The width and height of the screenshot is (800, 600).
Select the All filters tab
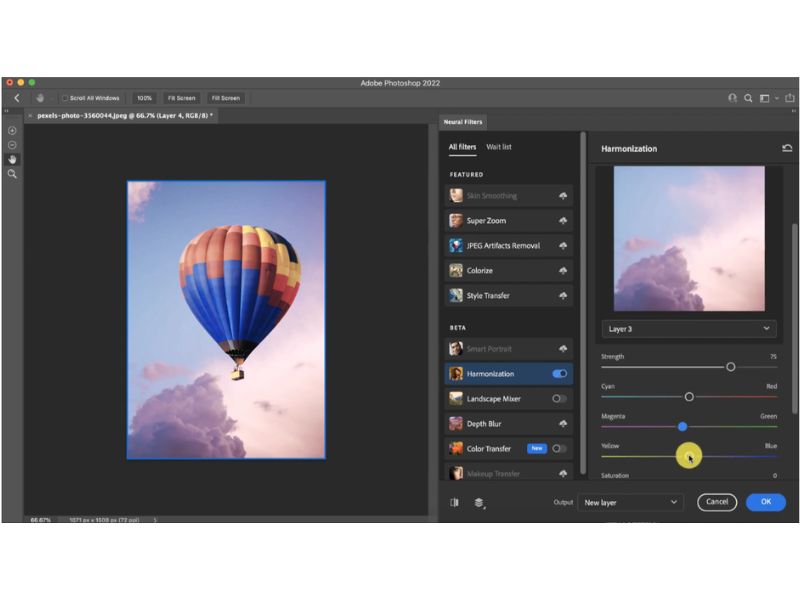click(461, 147)
